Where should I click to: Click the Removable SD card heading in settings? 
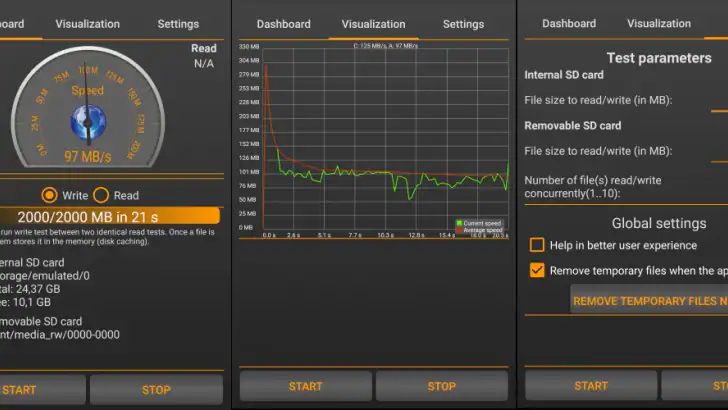(x=572, y=125)
